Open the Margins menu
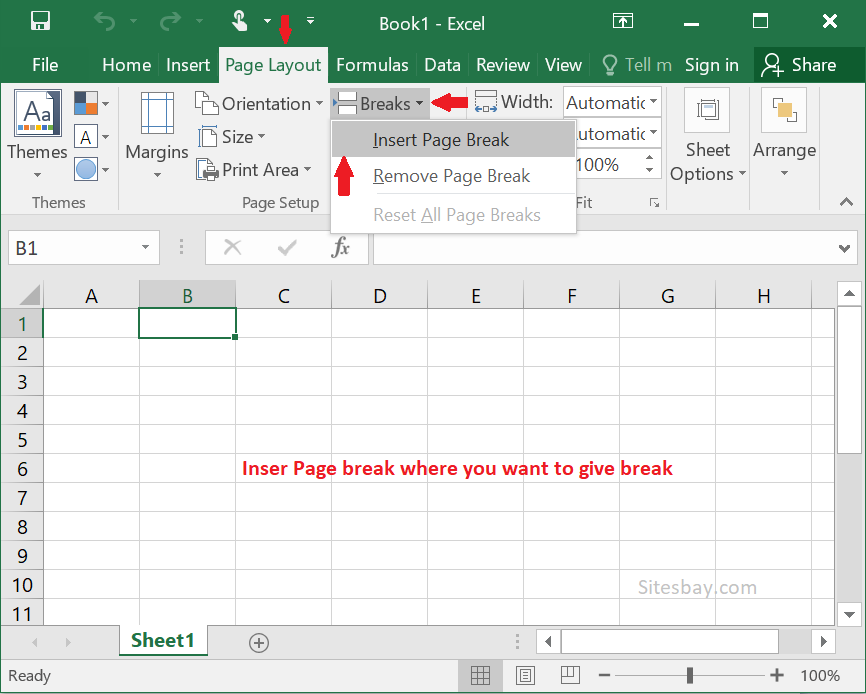The image size is (866, 694). pos(157,135)
